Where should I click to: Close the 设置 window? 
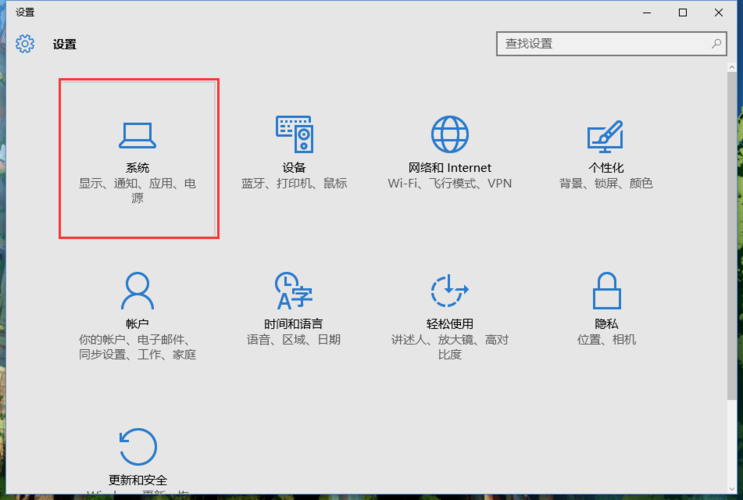(719, 13)
